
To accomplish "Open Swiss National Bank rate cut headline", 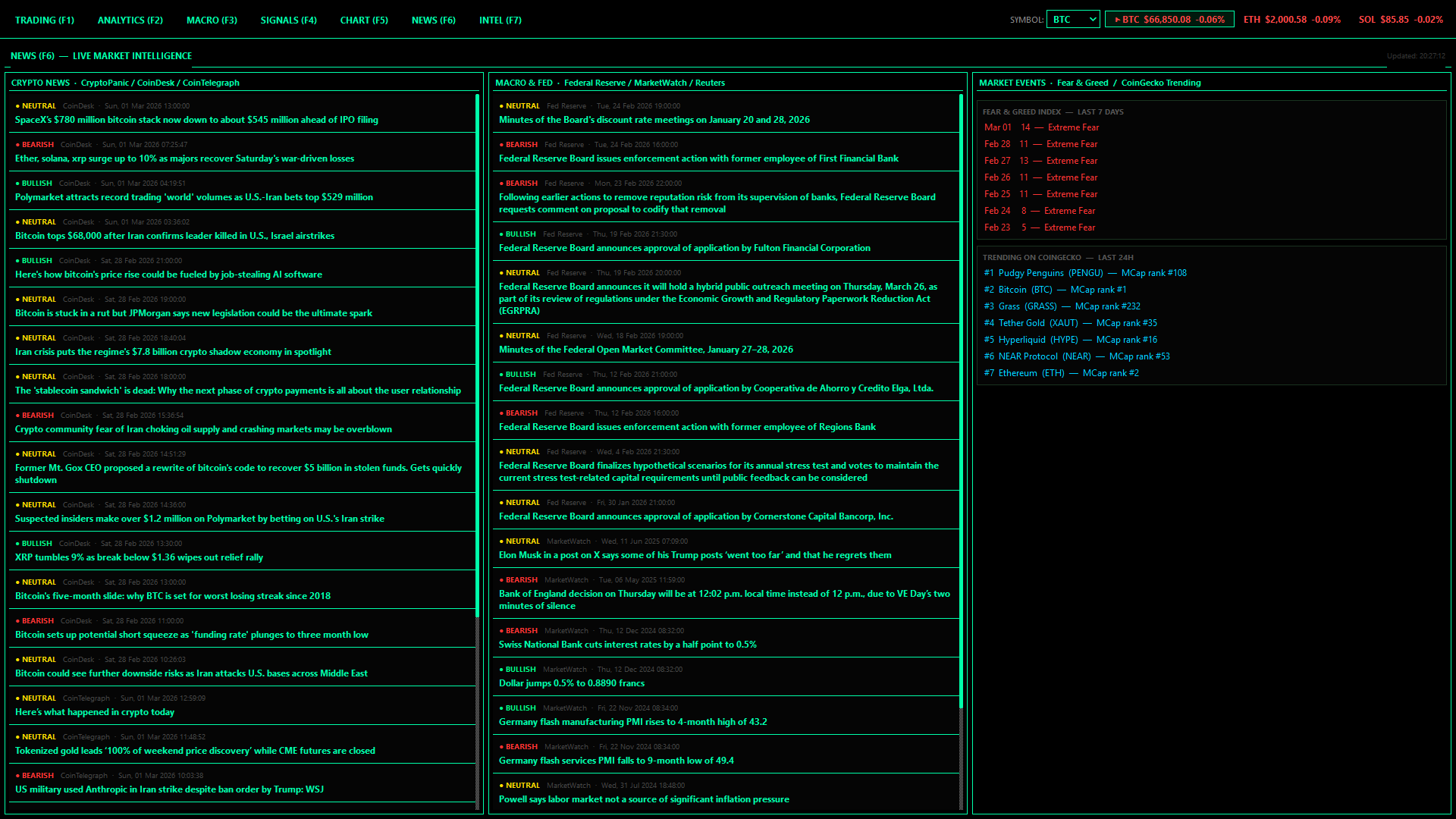I will 627,645.
